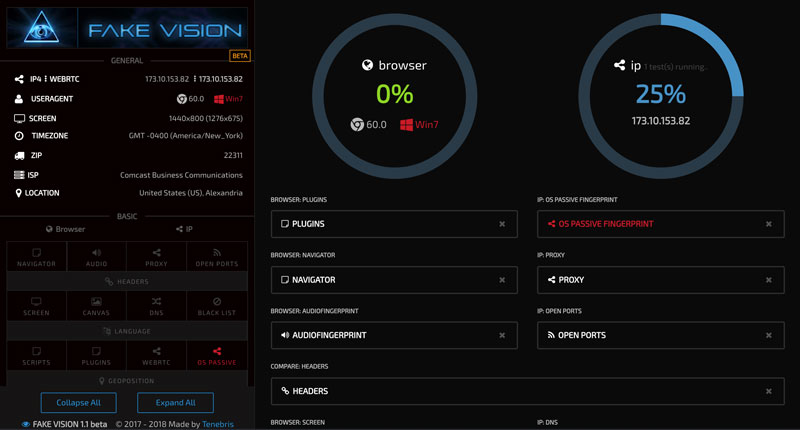The width and height of the screenshot is (800, 430).
Task: Open the red OS Passive tile
Action: coord(217,356)
